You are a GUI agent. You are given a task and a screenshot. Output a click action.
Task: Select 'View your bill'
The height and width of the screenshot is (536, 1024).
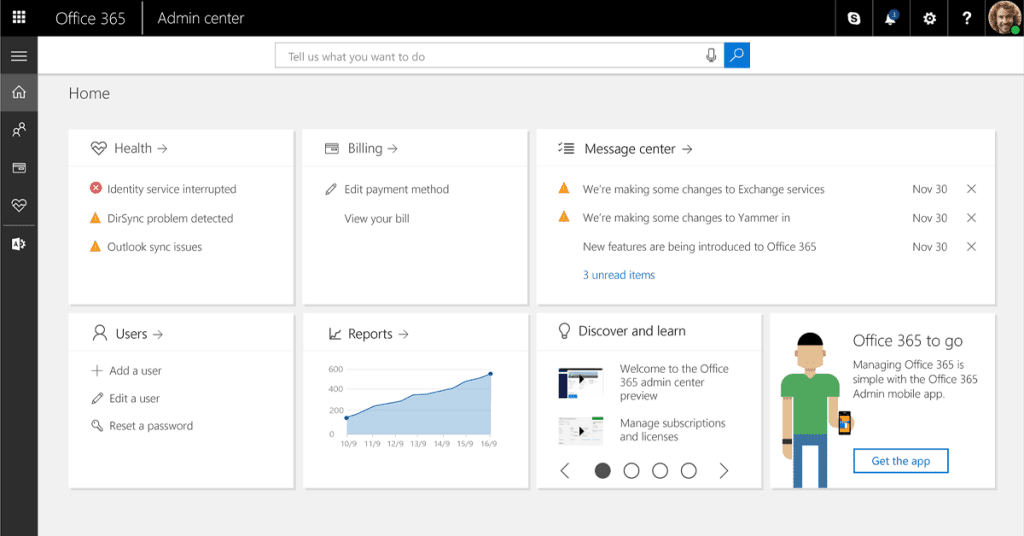(377, 219)
